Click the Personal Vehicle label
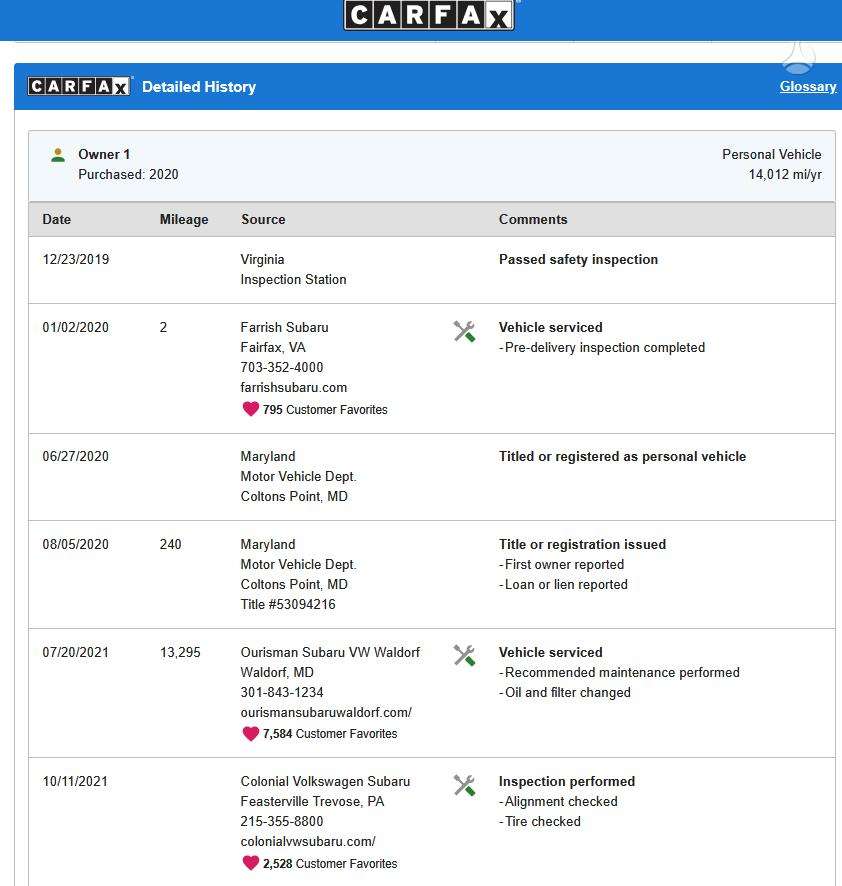Image resolution: width=842 pixels, height=886 pixels. [771, 154]
